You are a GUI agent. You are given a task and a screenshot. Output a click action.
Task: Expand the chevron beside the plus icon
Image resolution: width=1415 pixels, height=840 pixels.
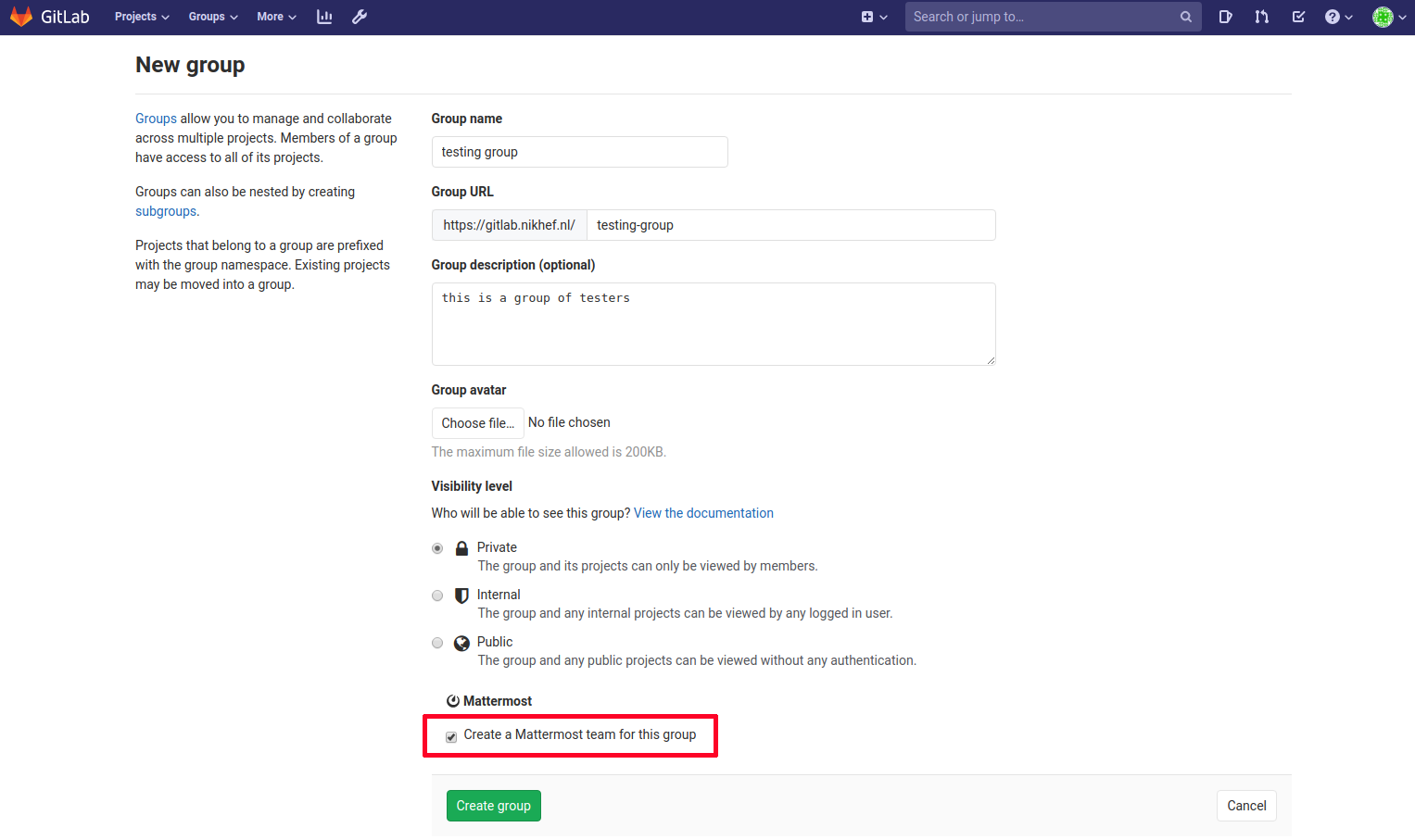(884, 18)
